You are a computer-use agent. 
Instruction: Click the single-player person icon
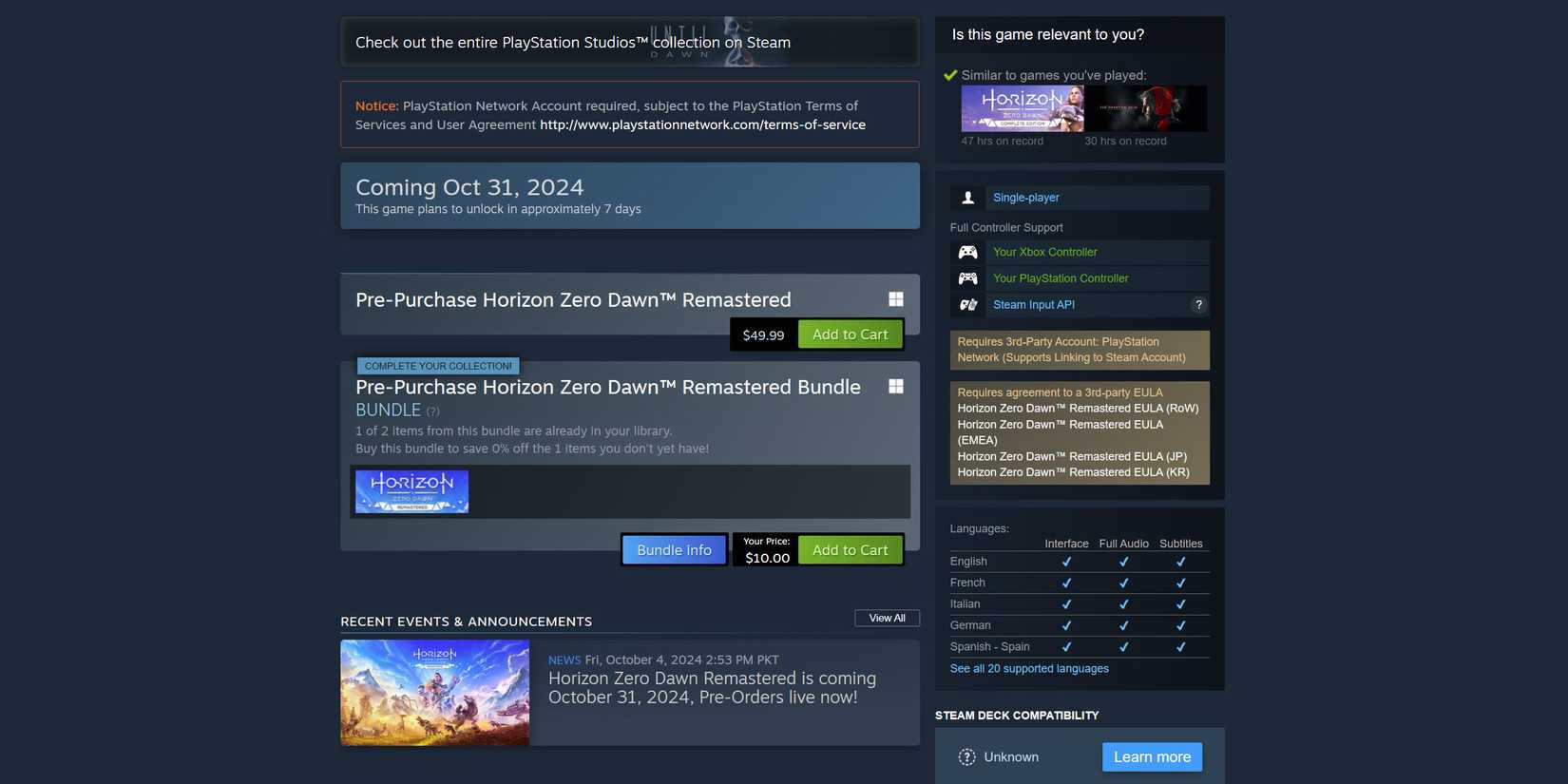pos(967,198)
